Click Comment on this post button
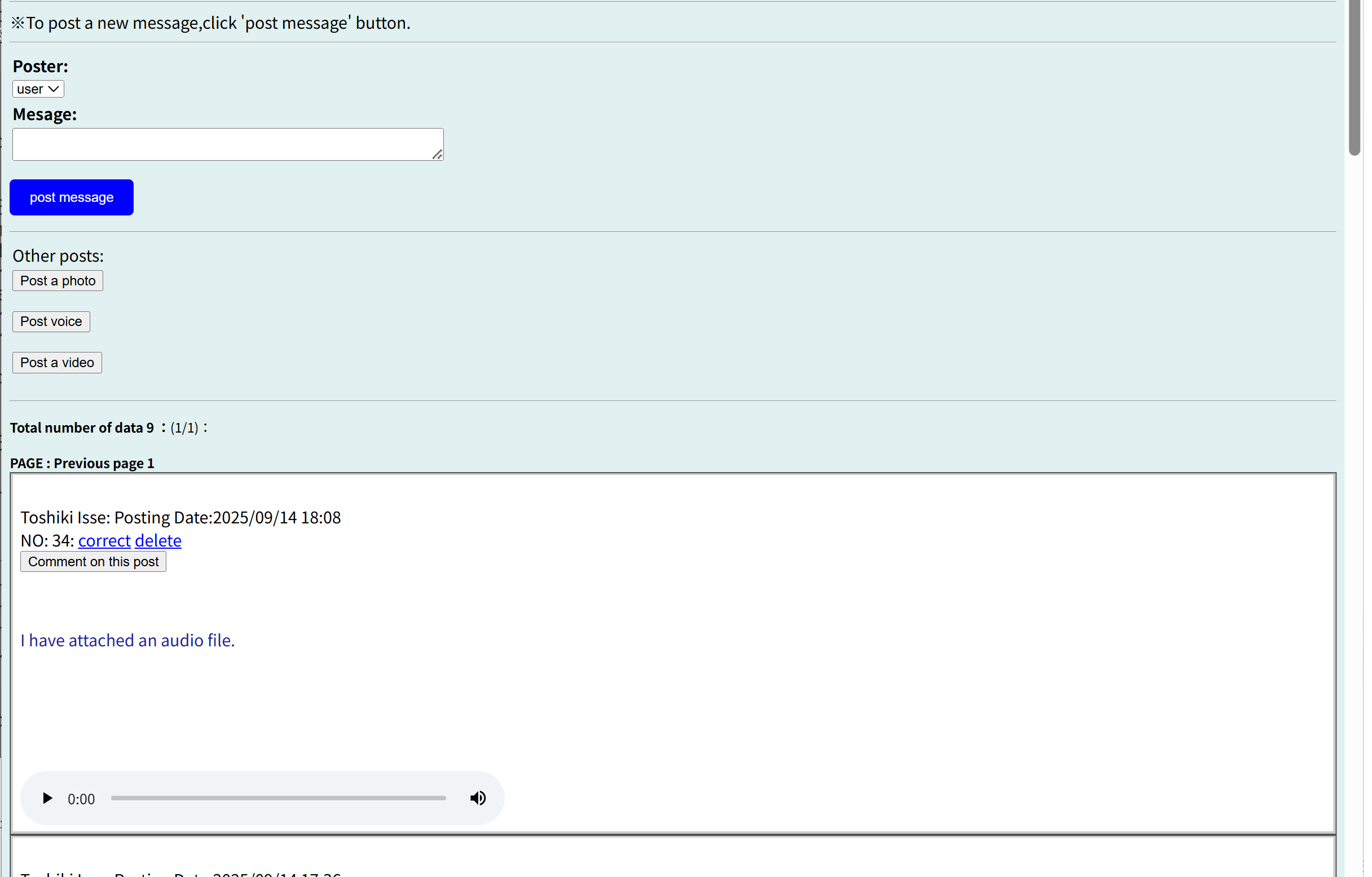 tap(94, 562)
